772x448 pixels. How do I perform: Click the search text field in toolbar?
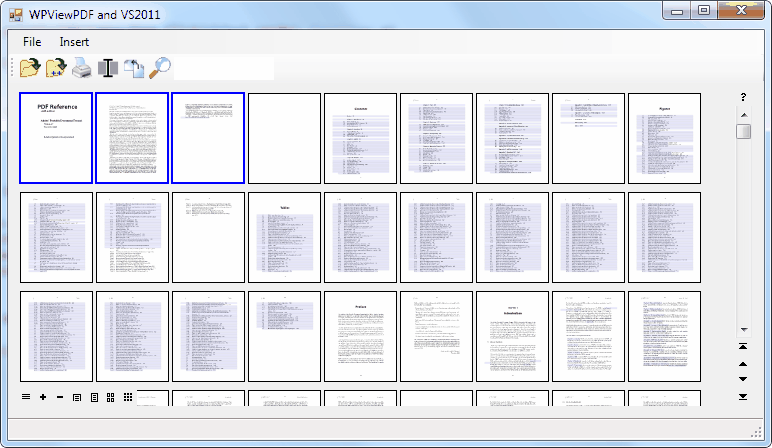[224, 68]
